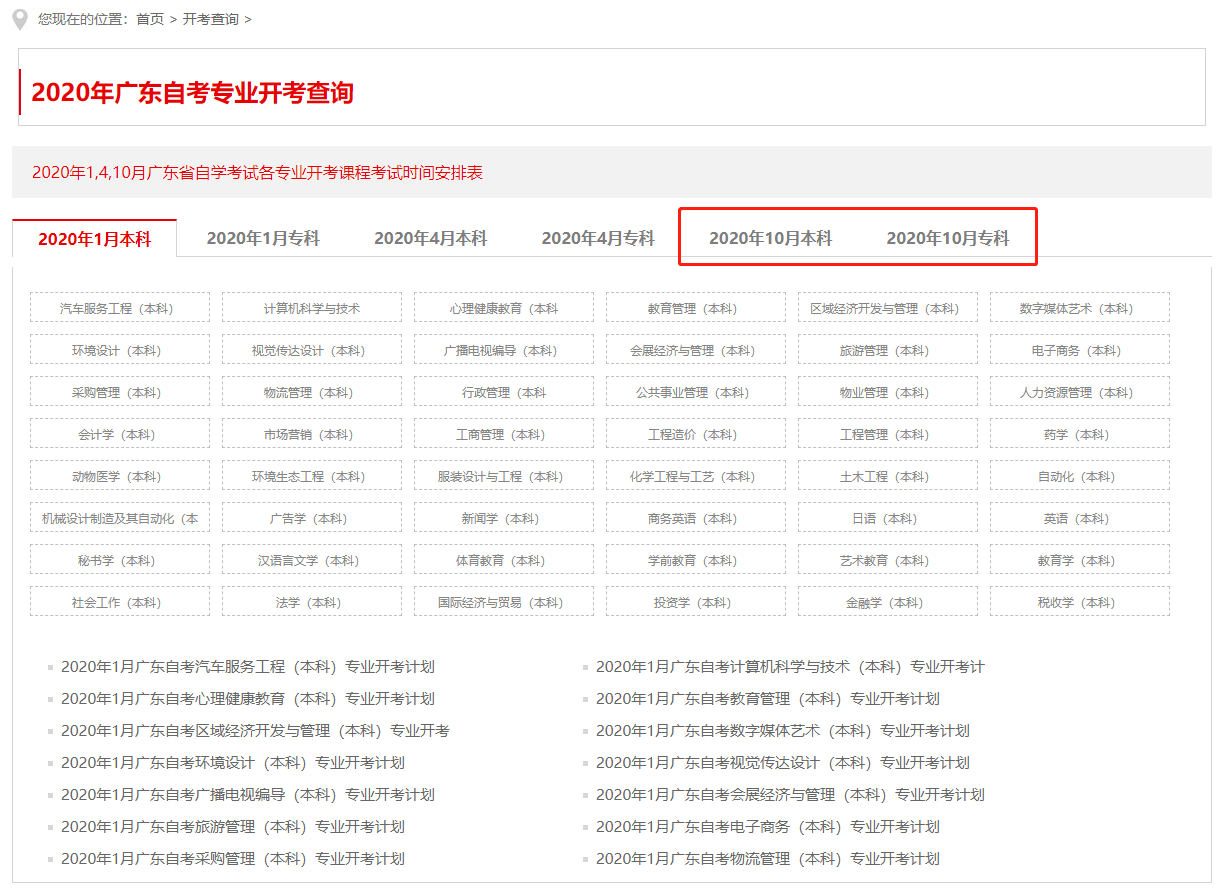Select 汽车服务工程(本科) major box
Viewport: 1227px width, 892px height.
pyautogui.click(x=120, y=308)
